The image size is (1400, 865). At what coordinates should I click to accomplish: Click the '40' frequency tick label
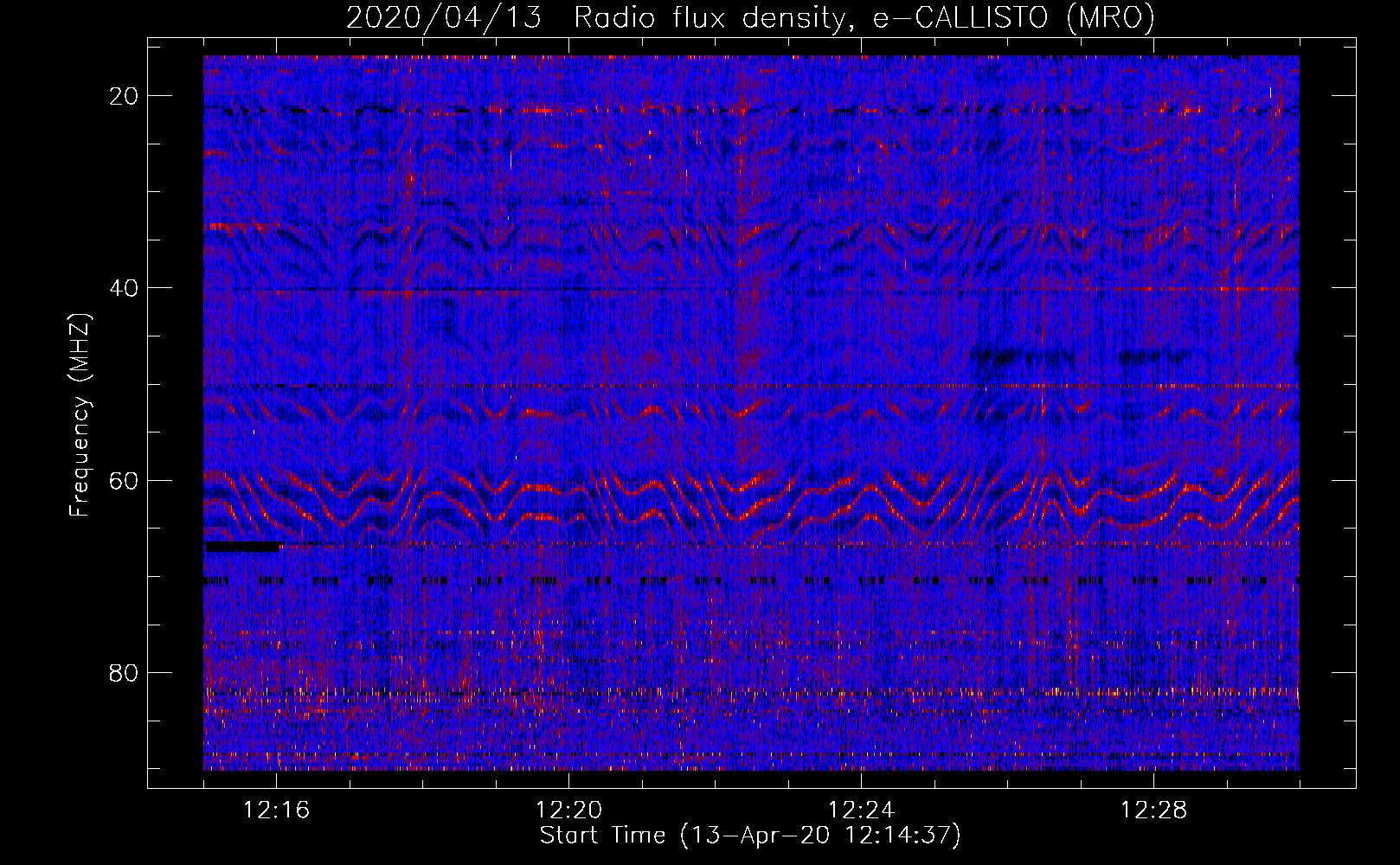coord(125,288)
